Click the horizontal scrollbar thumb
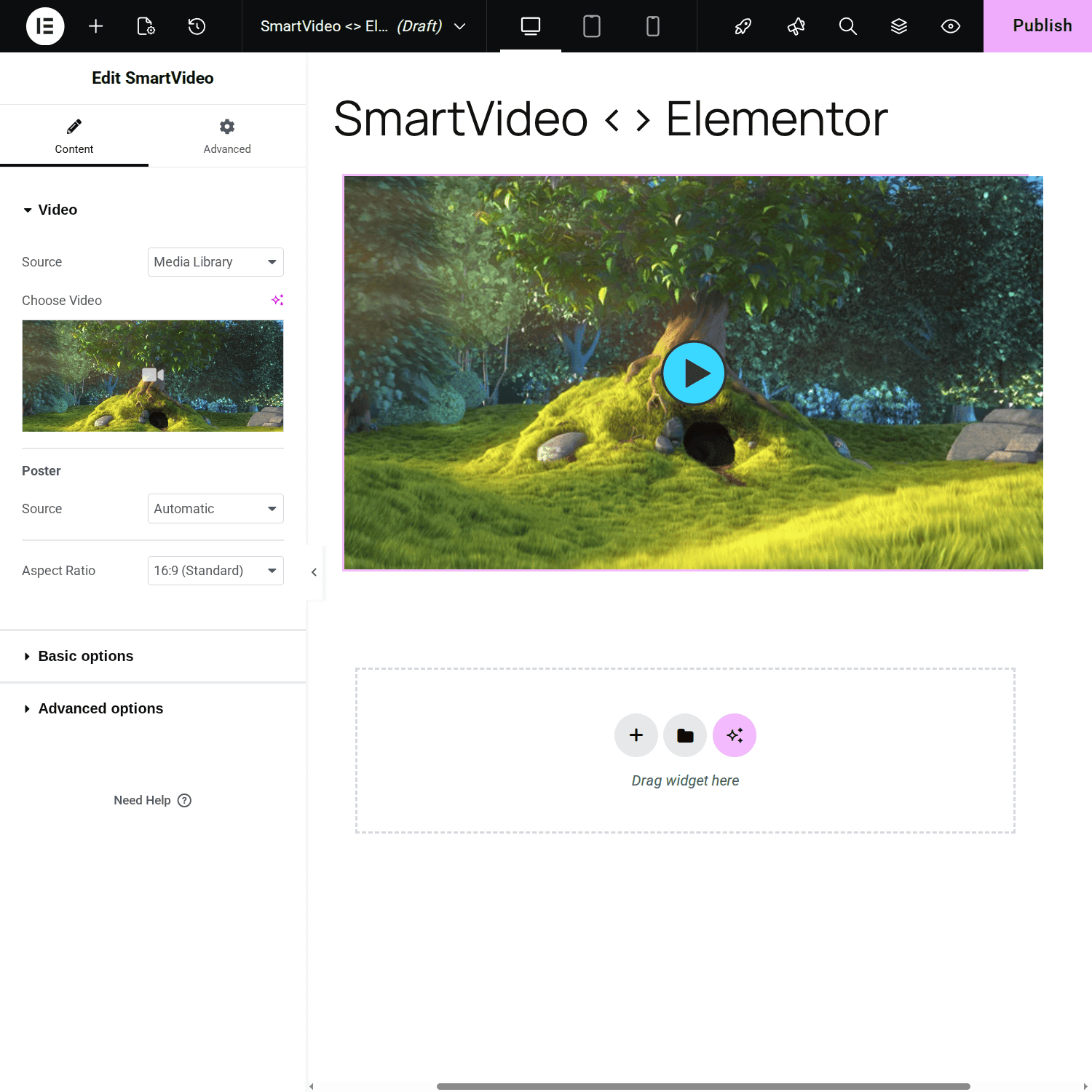This screenshot has width=1092, height=1092. coord(703,1086)
